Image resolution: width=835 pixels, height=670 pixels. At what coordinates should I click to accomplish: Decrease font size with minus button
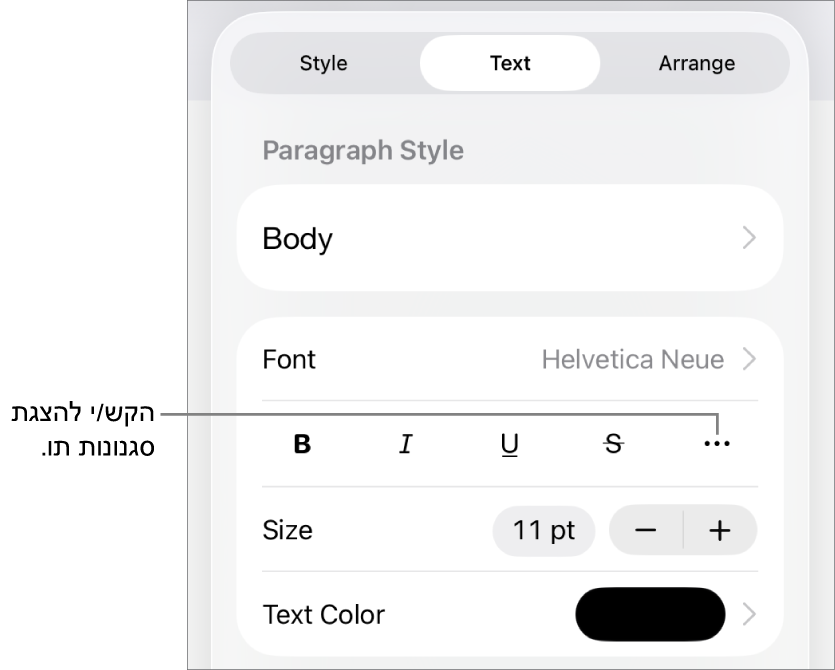pos(645,530)
